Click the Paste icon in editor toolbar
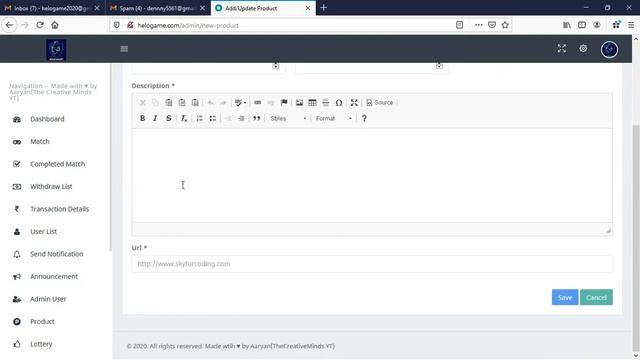 coord(169,103)
